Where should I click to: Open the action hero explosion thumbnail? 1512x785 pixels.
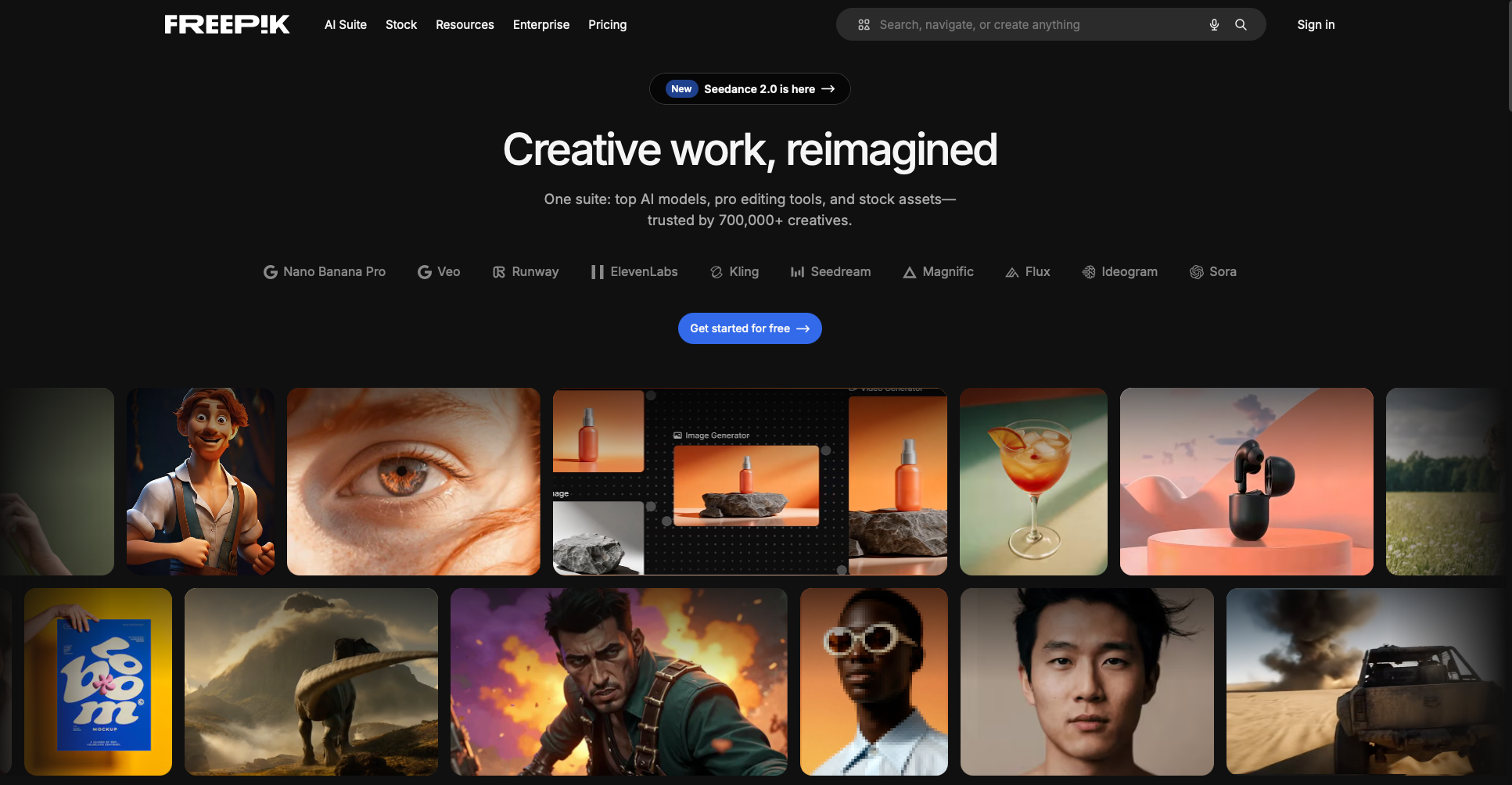click(x=619, y=682)
